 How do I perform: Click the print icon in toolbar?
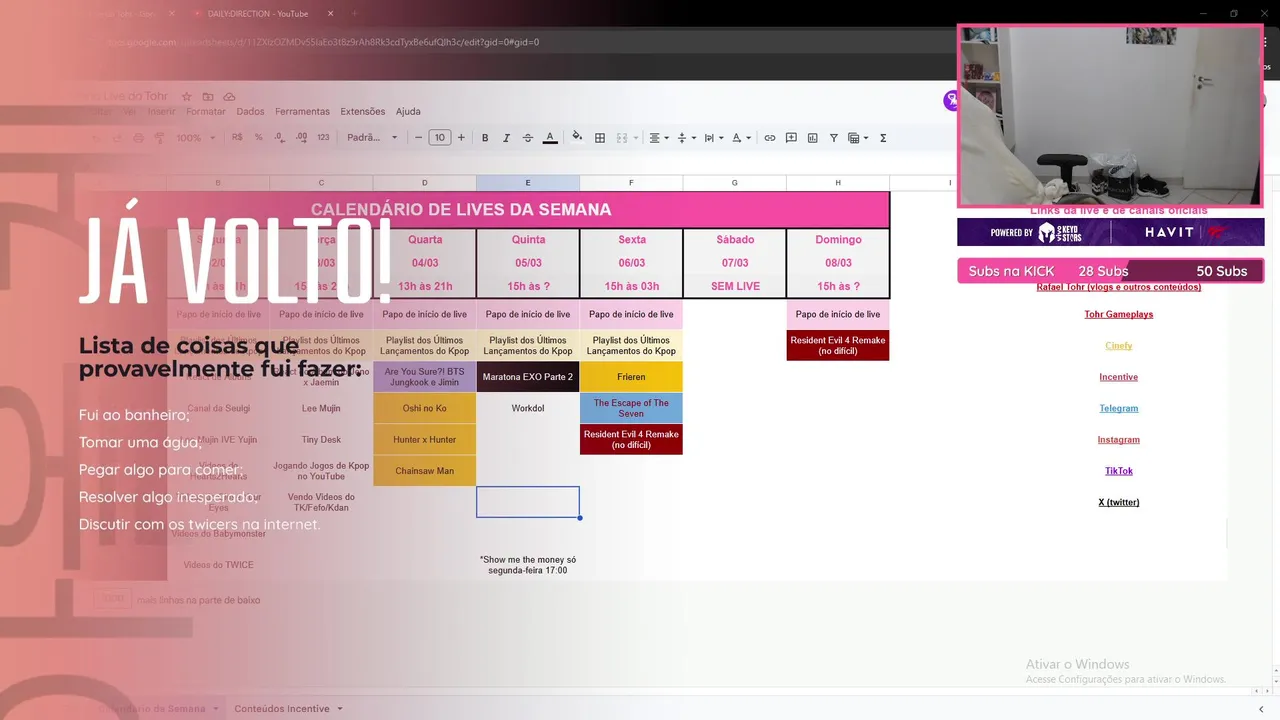(x=138, y=138)
